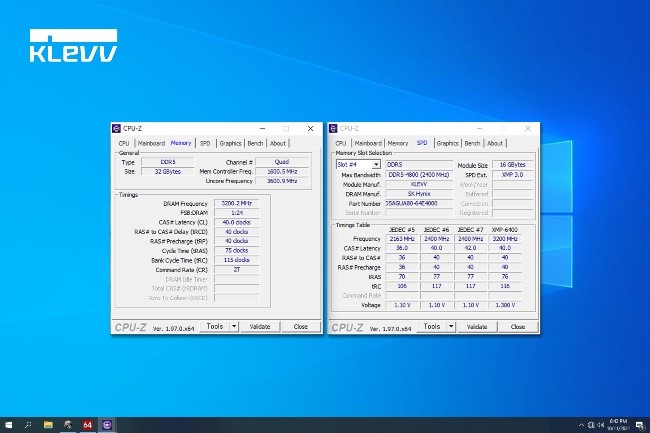This screenshot has width=650, height=433.
Task: Open Mainboard tab in left CPU-Z window
Action: (151, 143)
